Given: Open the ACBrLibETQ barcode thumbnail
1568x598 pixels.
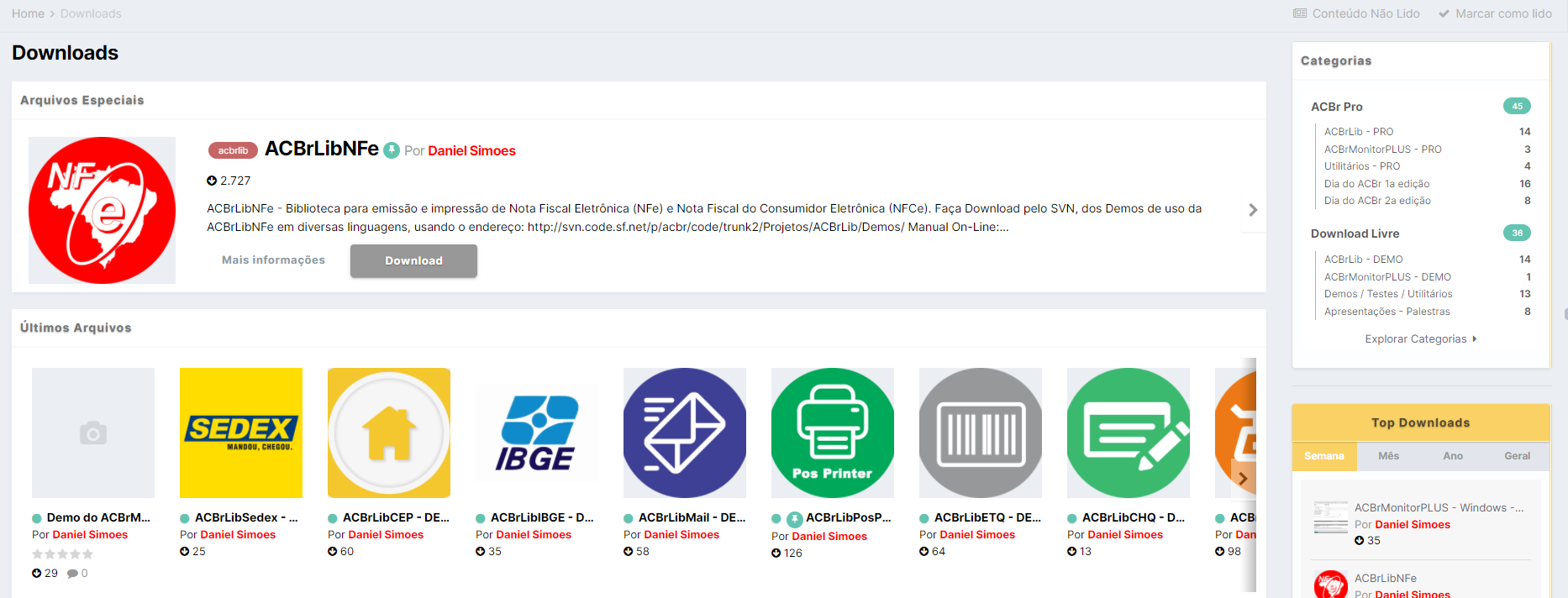Looking at the screenshot, I should pyautogui.click(x=981, y=433).
